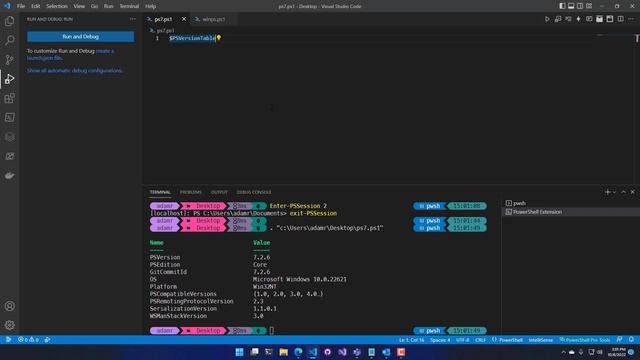Toggle primary side bar layout icon
The width and height of the screenshot is (640, 360).
point(562,6)
